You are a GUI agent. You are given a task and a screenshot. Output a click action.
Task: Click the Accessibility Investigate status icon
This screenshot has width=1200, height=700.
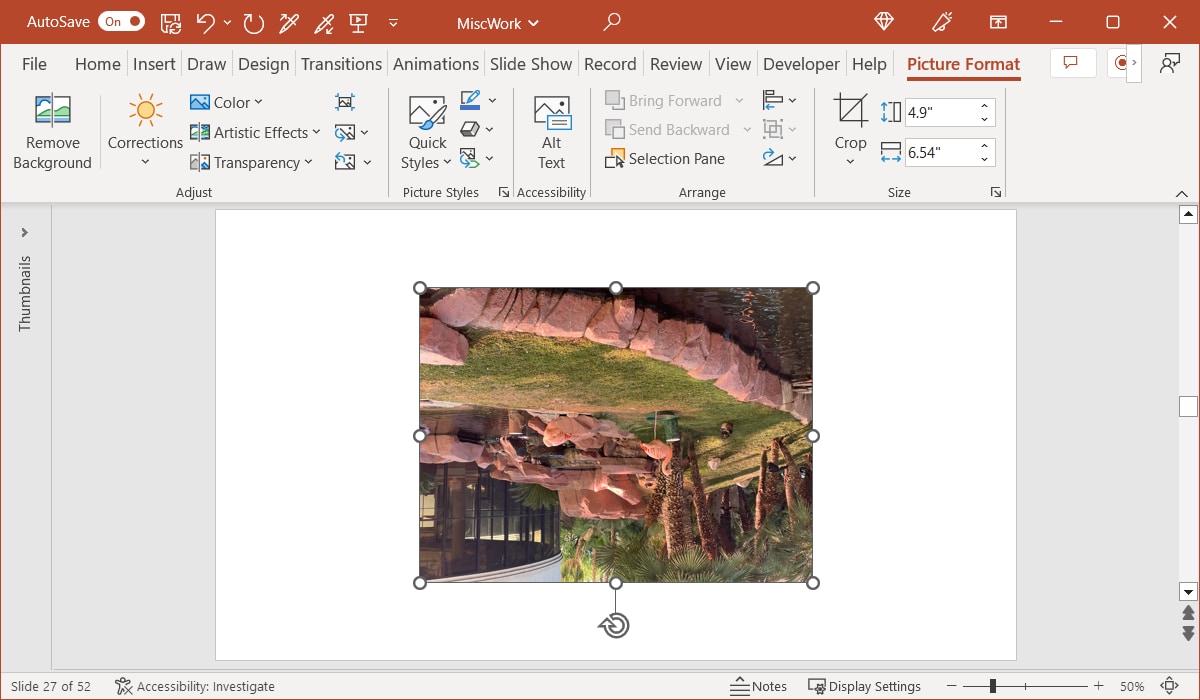pyautogui.click(x=122, y=686)
